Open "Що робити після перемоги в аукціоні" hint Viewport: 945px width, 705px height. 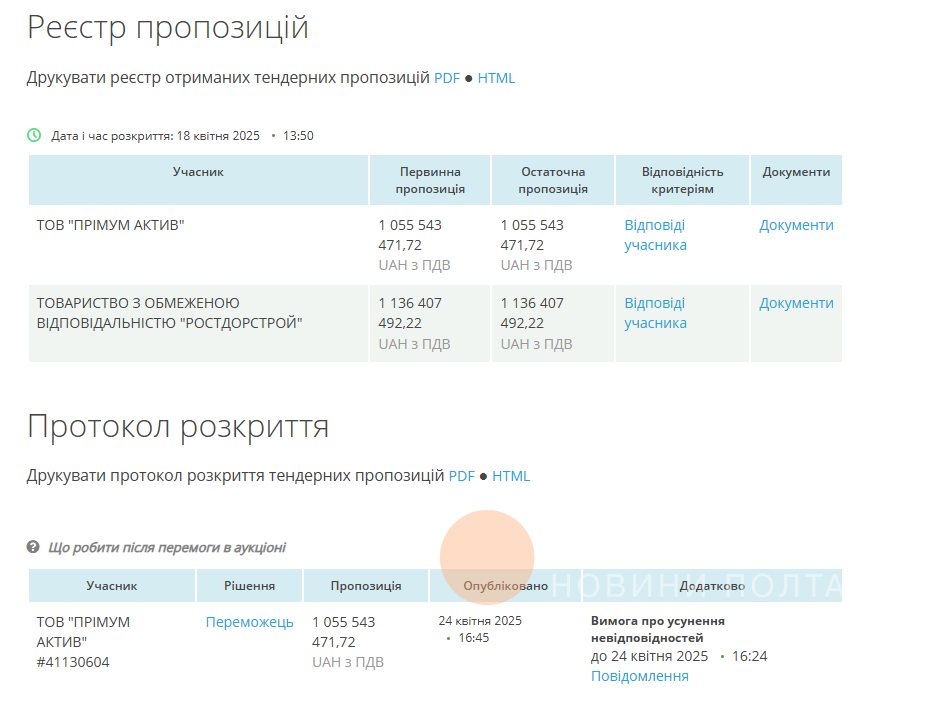[167, 548]
